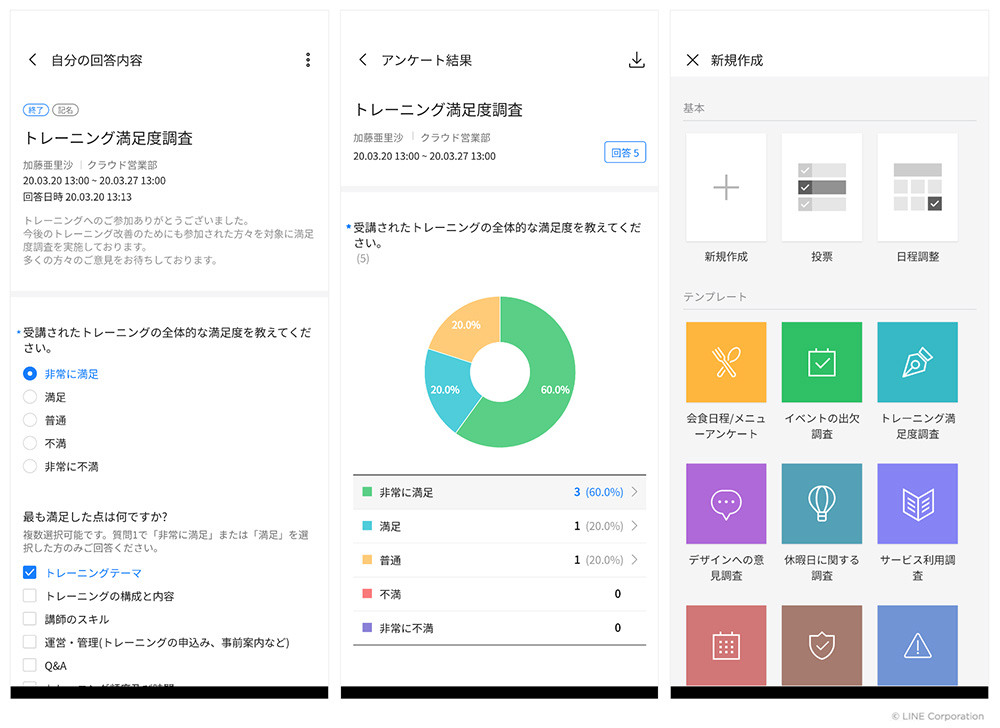Click the 回答日時 20.03.20 13:13 text
Image resolution: width=1000 pixels, height=728 pixels.
click(x=77, y=197)
